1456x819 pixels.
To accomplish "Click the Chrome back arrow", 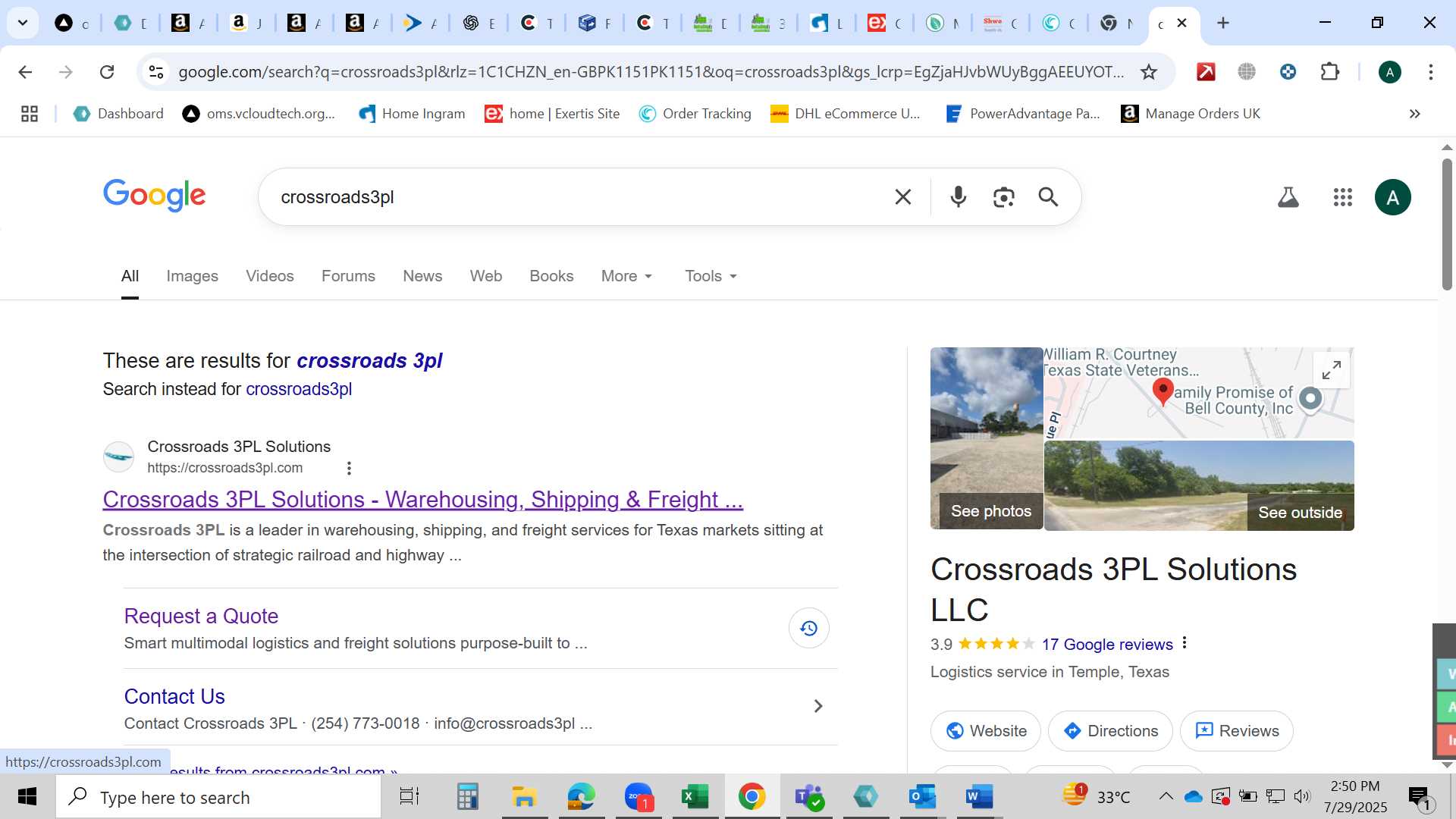I will click(25, 72).
